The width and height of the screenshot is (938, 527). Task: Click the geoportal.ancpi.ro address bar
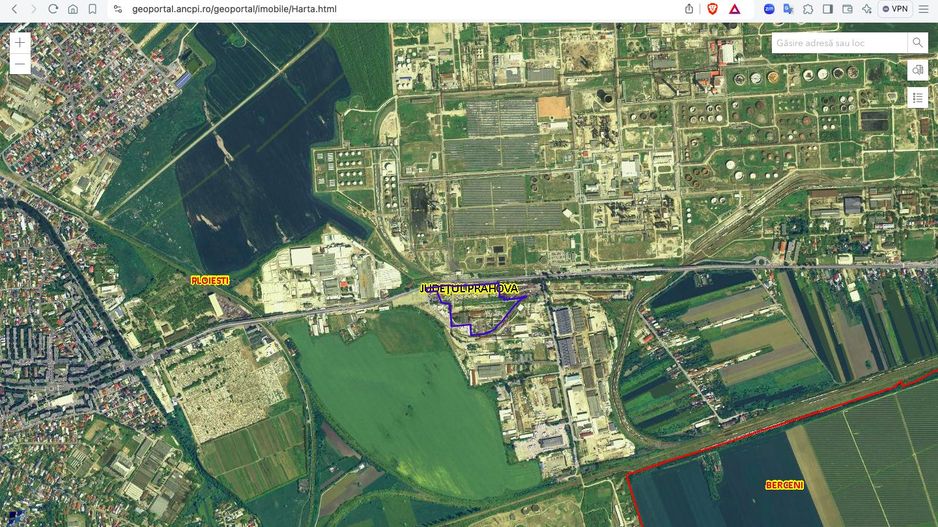click(234, 9)
